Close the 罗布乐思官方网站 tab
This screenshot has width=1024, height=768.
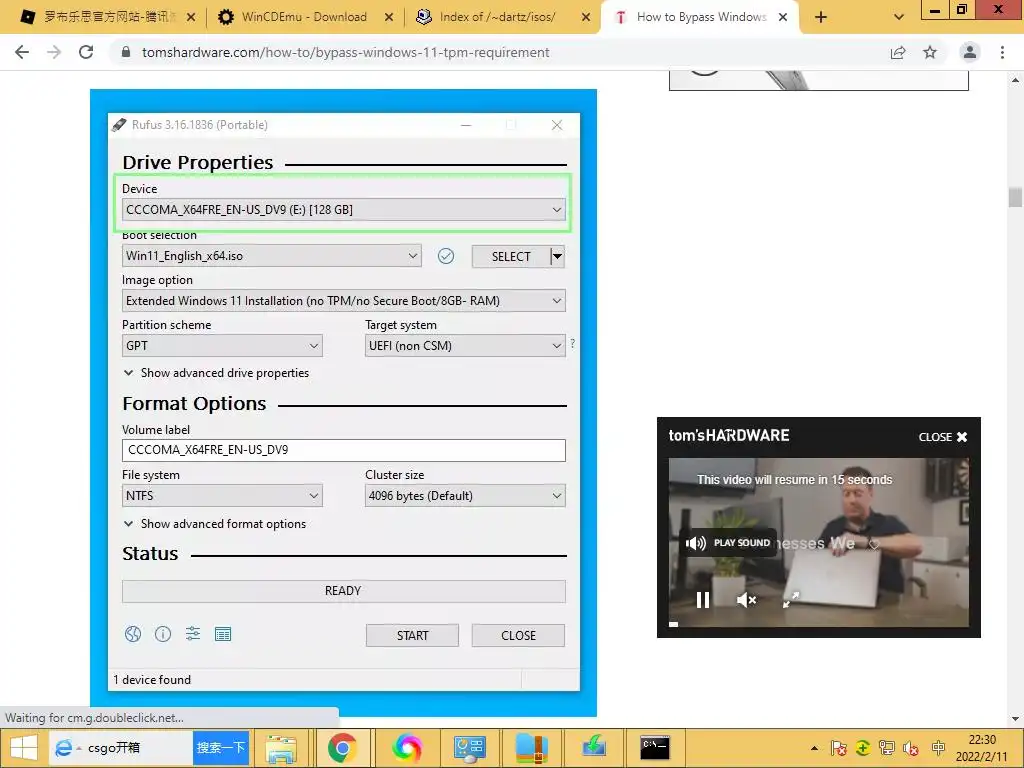point(191,17)
